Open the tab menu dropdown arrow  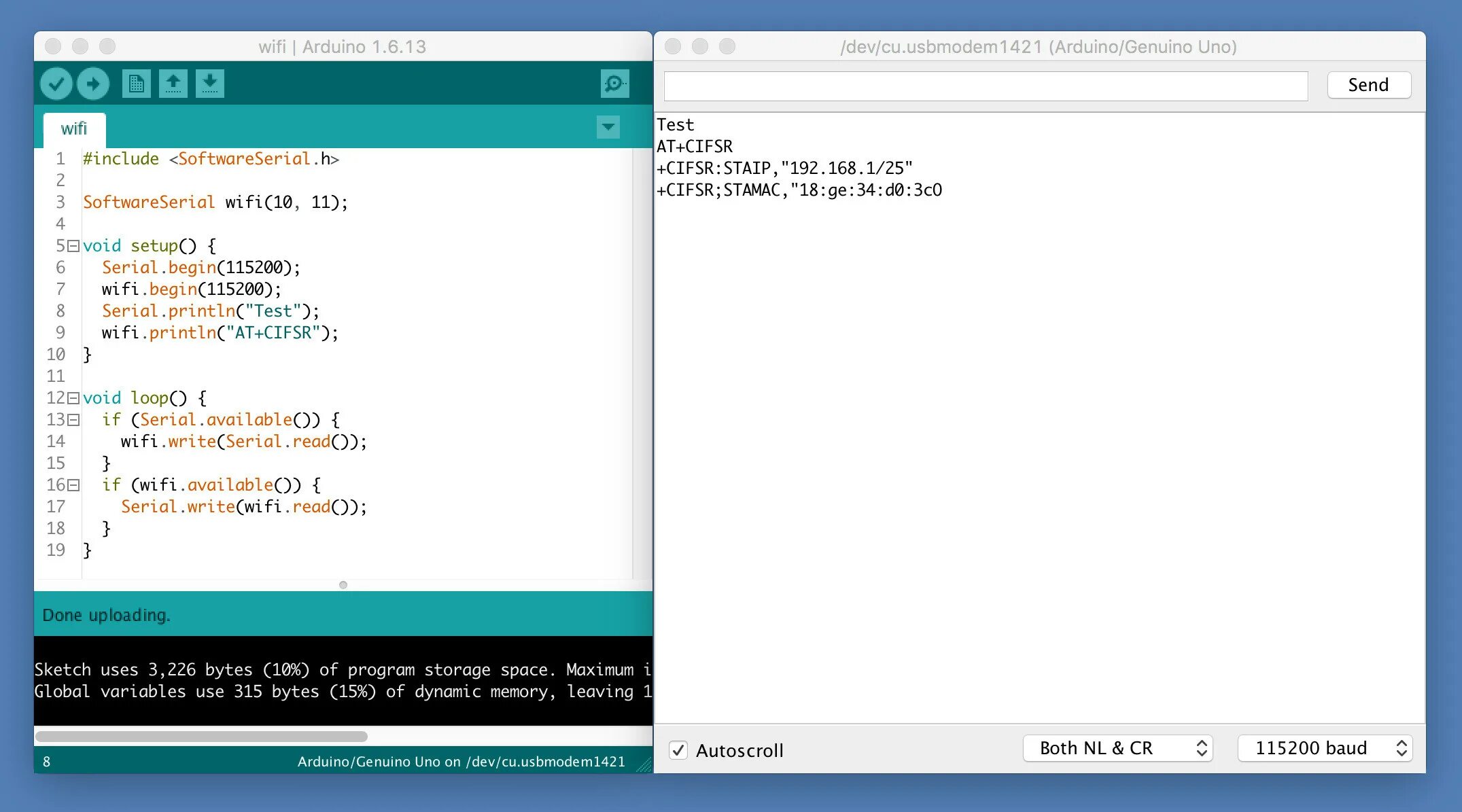[x=608, y=127]
